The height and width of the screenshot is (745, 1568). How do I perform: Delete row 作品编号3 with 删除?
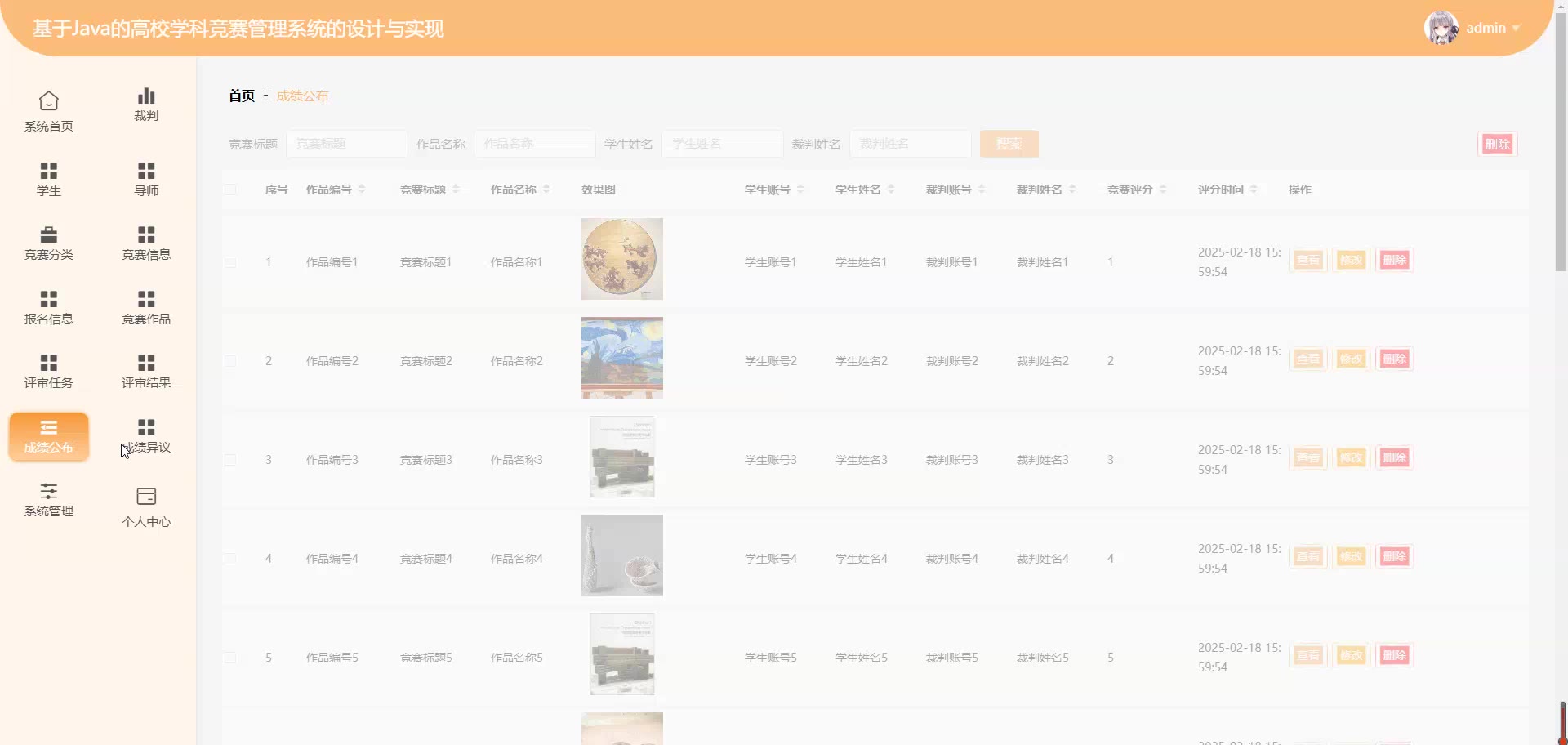(1395, 458)
